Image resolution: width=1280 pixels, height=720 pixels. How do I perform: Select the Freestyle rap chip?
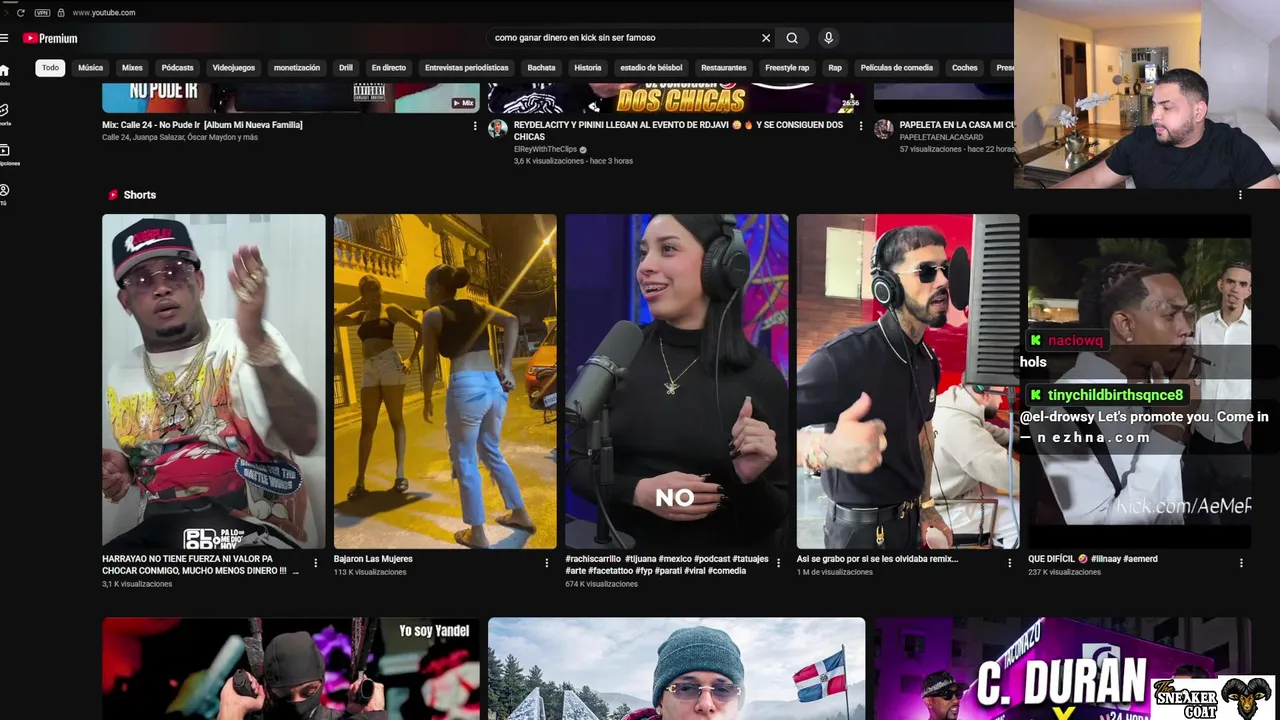click(787, 68)
